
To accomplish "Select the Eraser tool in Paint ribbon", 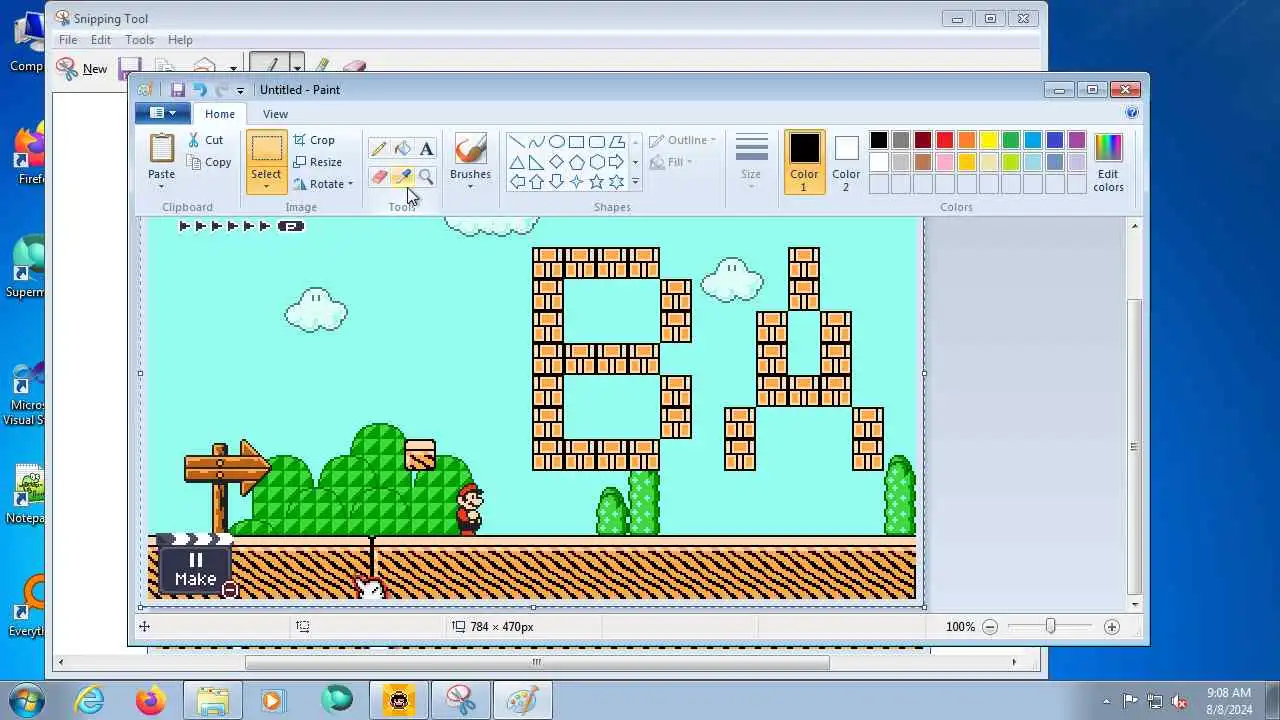I will pyautogui.click(x=378, y=177).
